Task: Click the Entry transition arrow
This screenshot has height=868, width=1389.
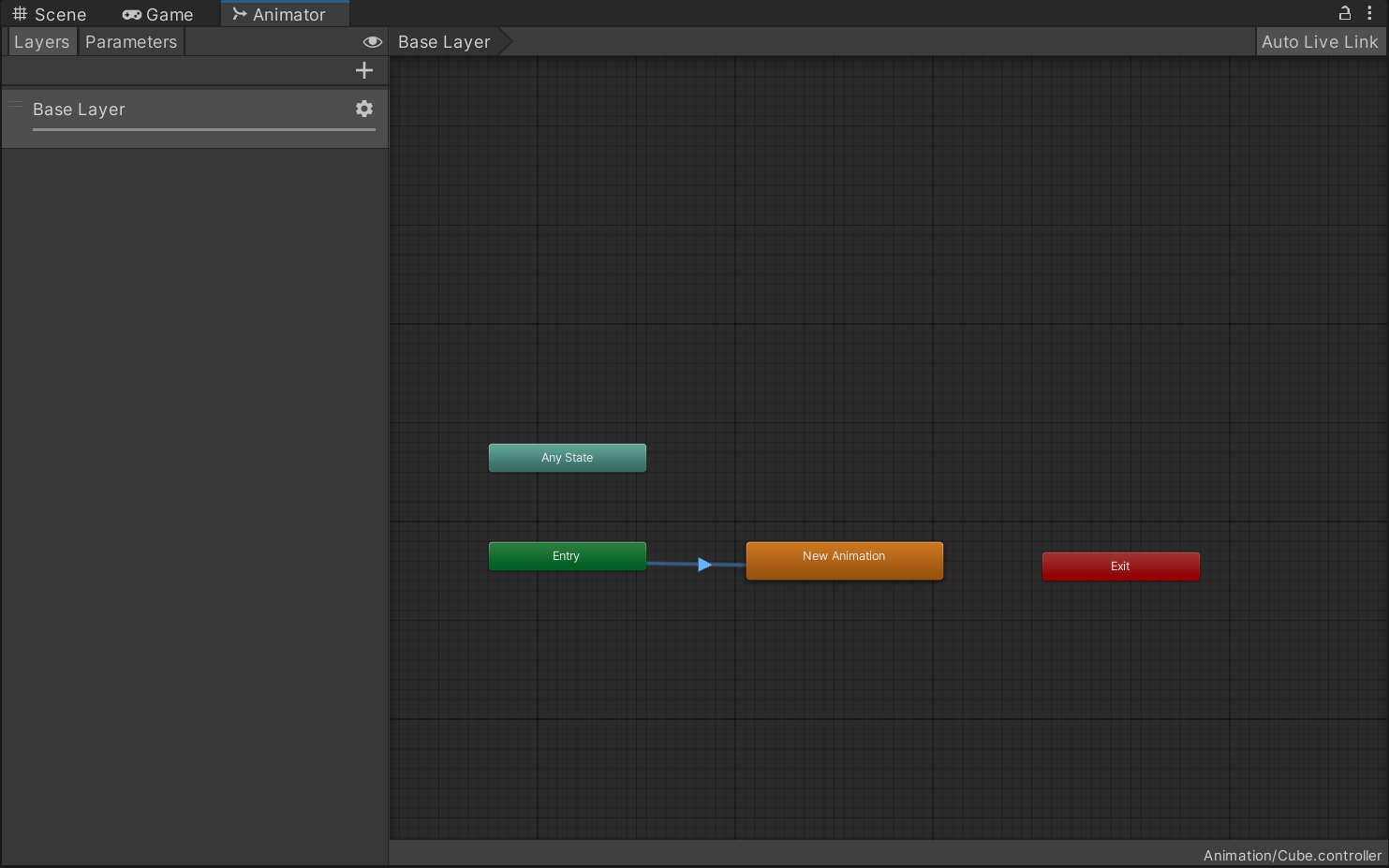Action: click(x=704, y=565)
